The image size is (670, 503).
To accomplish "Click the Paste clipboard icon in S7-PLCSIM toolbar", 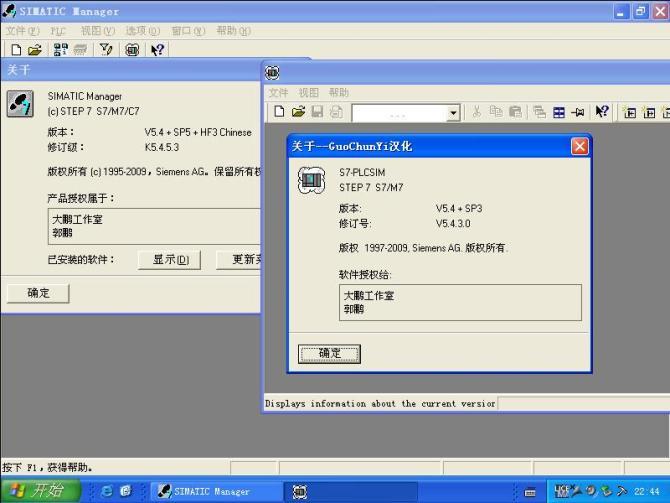I will (515, 112).
